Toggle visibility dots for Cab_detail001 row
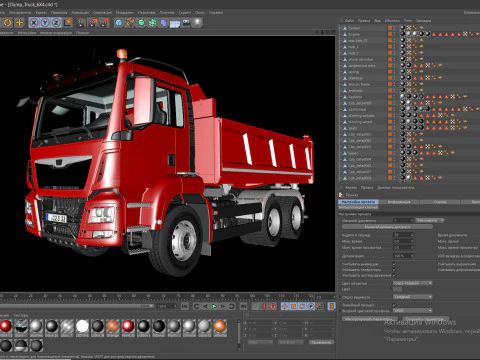Viewport: 480px width, 360px height. [394, 134]
